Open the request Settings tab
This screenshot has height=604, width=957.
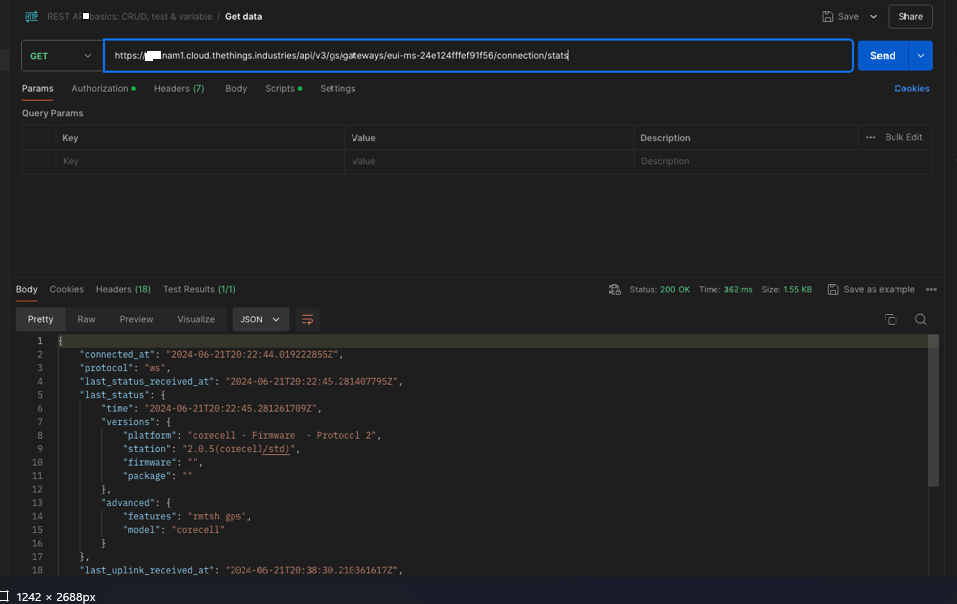click(338, 88)
